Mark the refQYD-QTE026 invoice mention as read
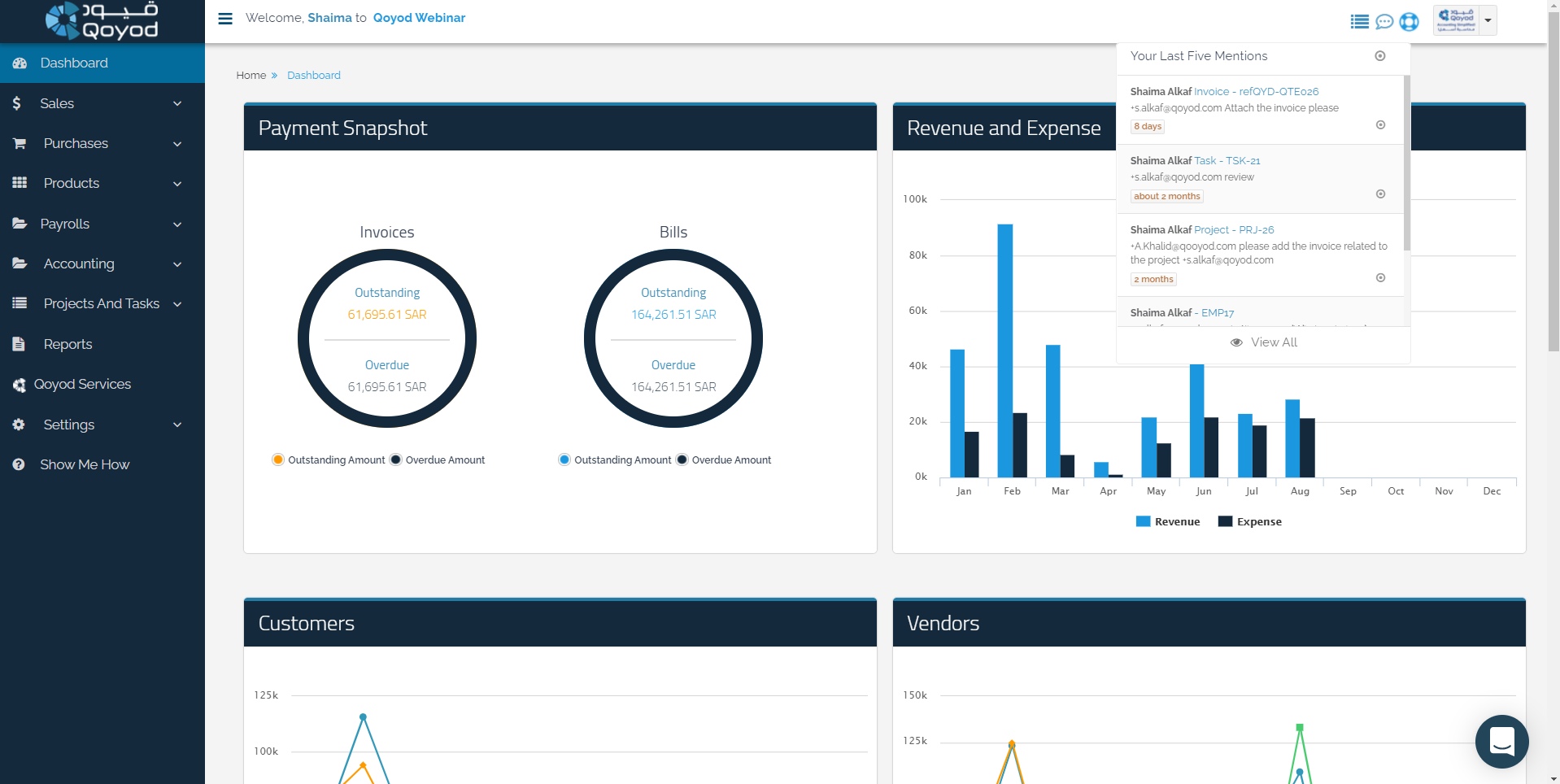The width and height of the screenshot is (1560, 784). pyautogui.click(x=1380, y=125)
